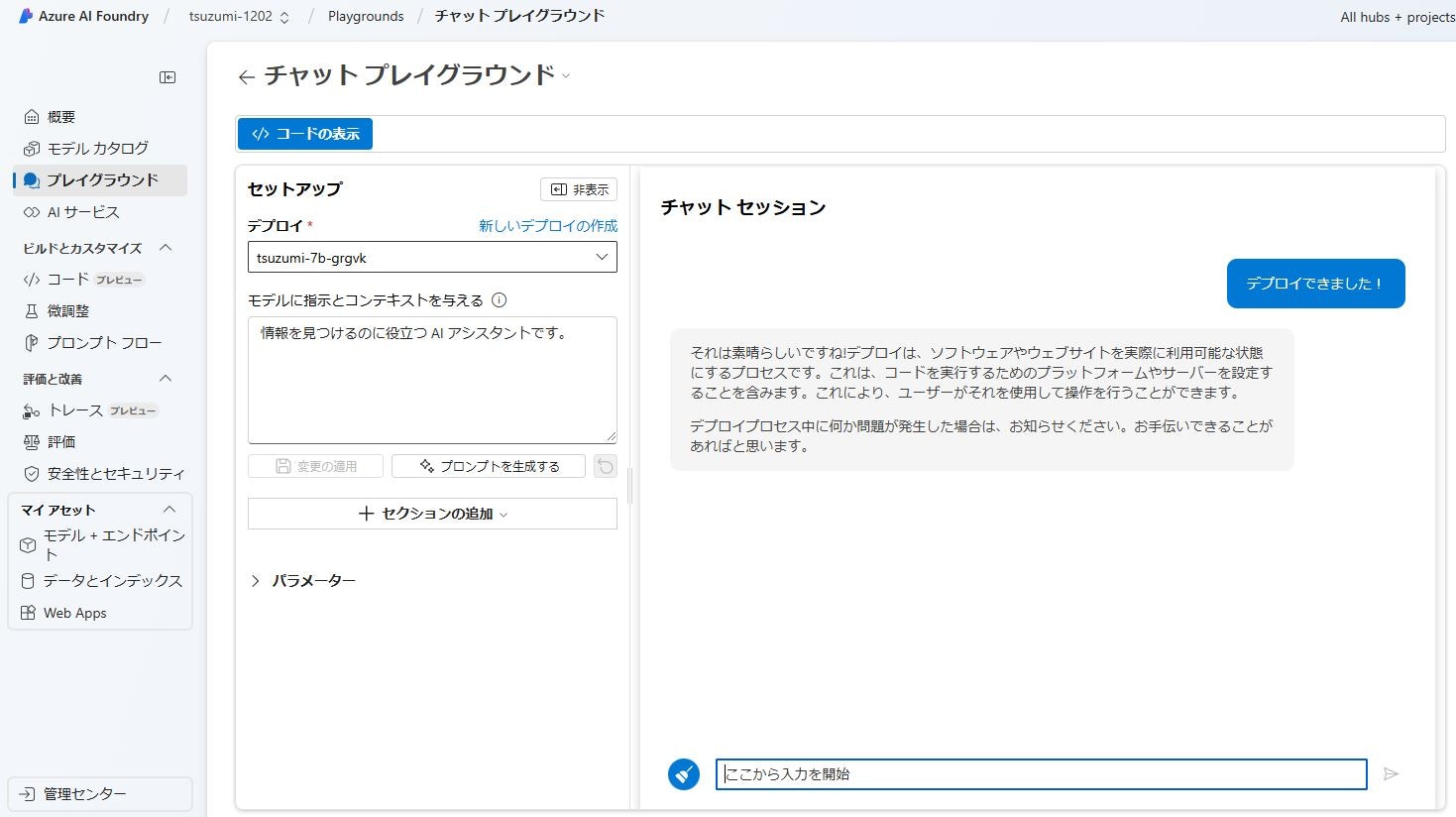Screen dimensions: 1456x817
Task: Click the assistant reply starting それは素晴らしいですね
Action: (x=981, y=400)
